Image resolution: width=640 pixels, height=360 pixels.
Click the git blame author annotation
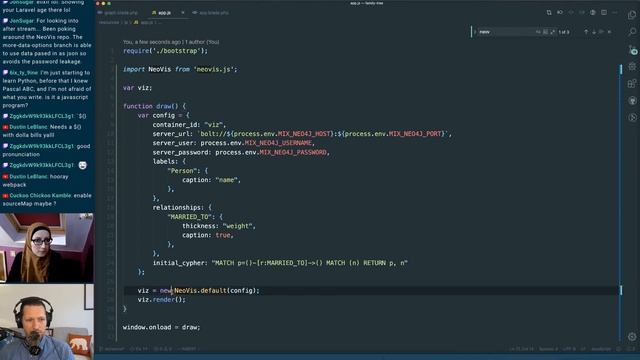171,42
